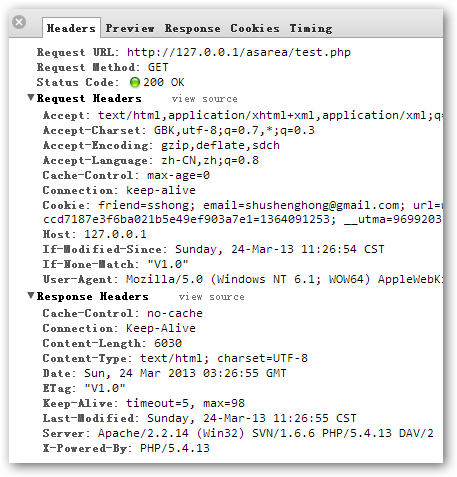Click the Cookie header value
The height and width of the screenshot is (477, 457).
(x=270, y=212)
